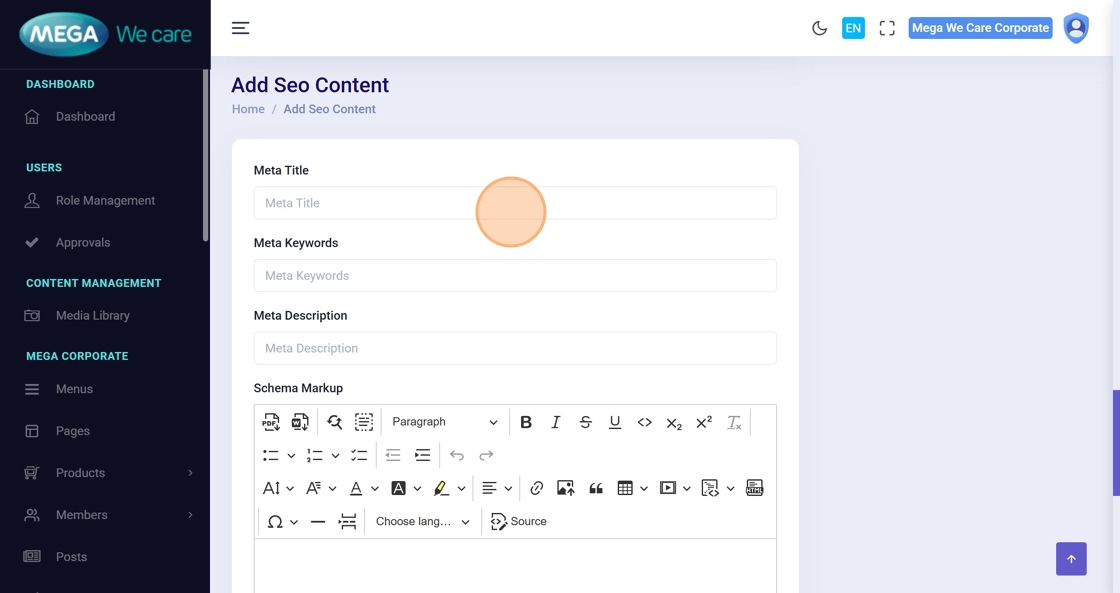Toggle dark mode moon icon
Image resolution: width=1120 pixels, height=593 pixels.
[x=819, y=28]
